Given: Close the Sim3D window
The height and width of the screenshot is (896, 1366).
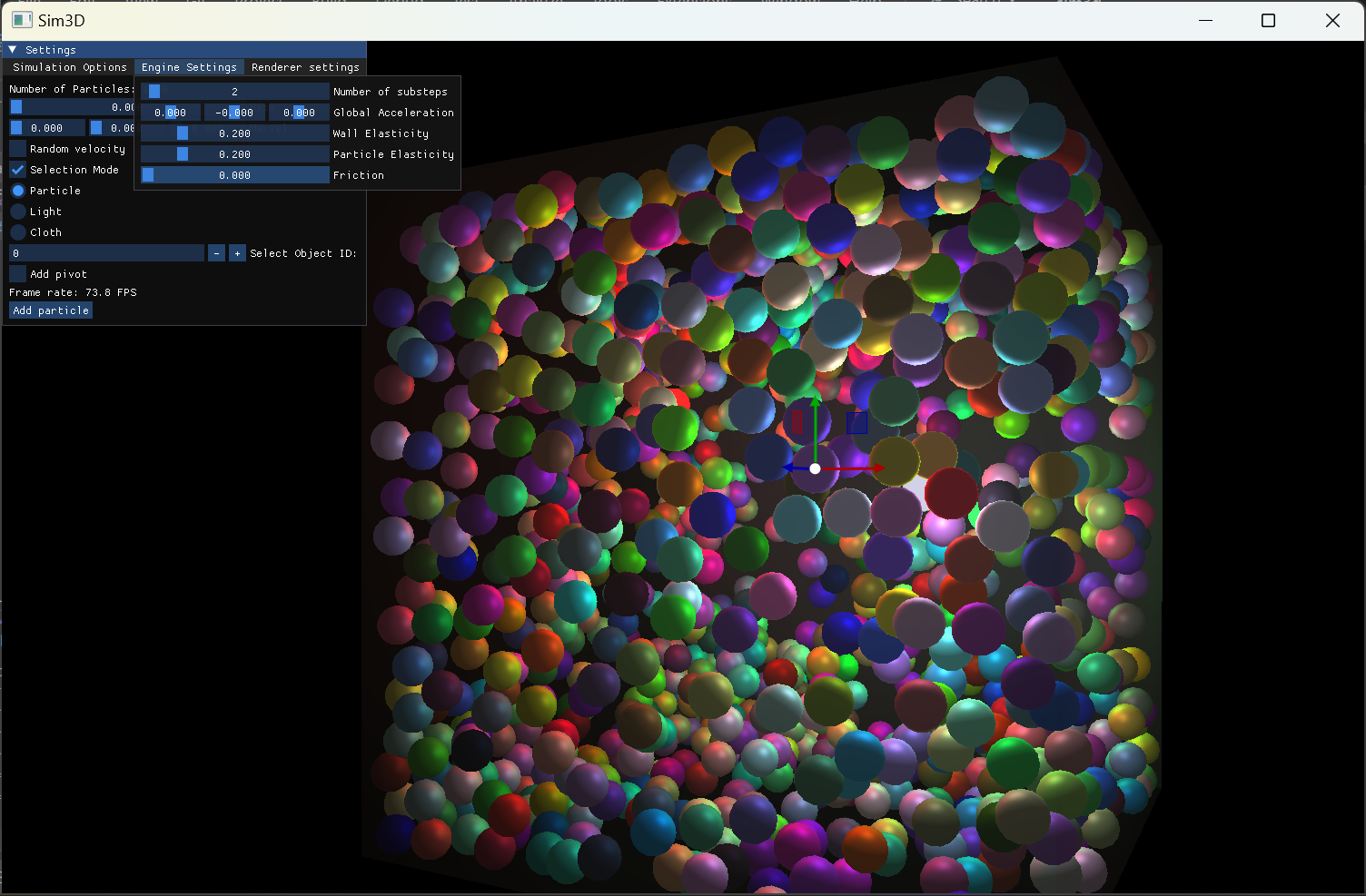Looking at the screenshot, I should coord(1332,20).
